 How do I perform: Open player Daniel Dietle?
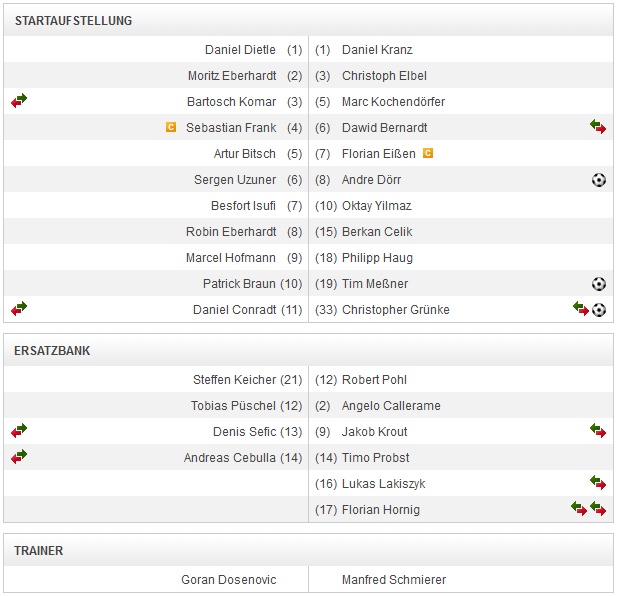240,50
